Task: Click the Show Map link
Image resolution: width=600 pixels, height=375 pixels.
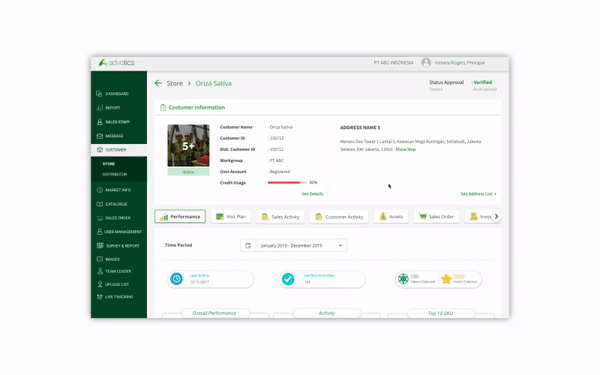Action: pyautogui.click(x=406, y=149)
